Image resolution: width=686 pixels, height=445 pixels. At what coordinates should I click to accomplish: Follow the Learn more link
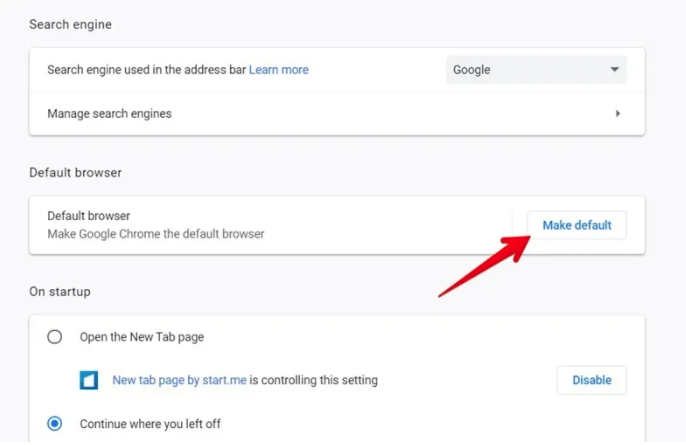click(279, 70)
